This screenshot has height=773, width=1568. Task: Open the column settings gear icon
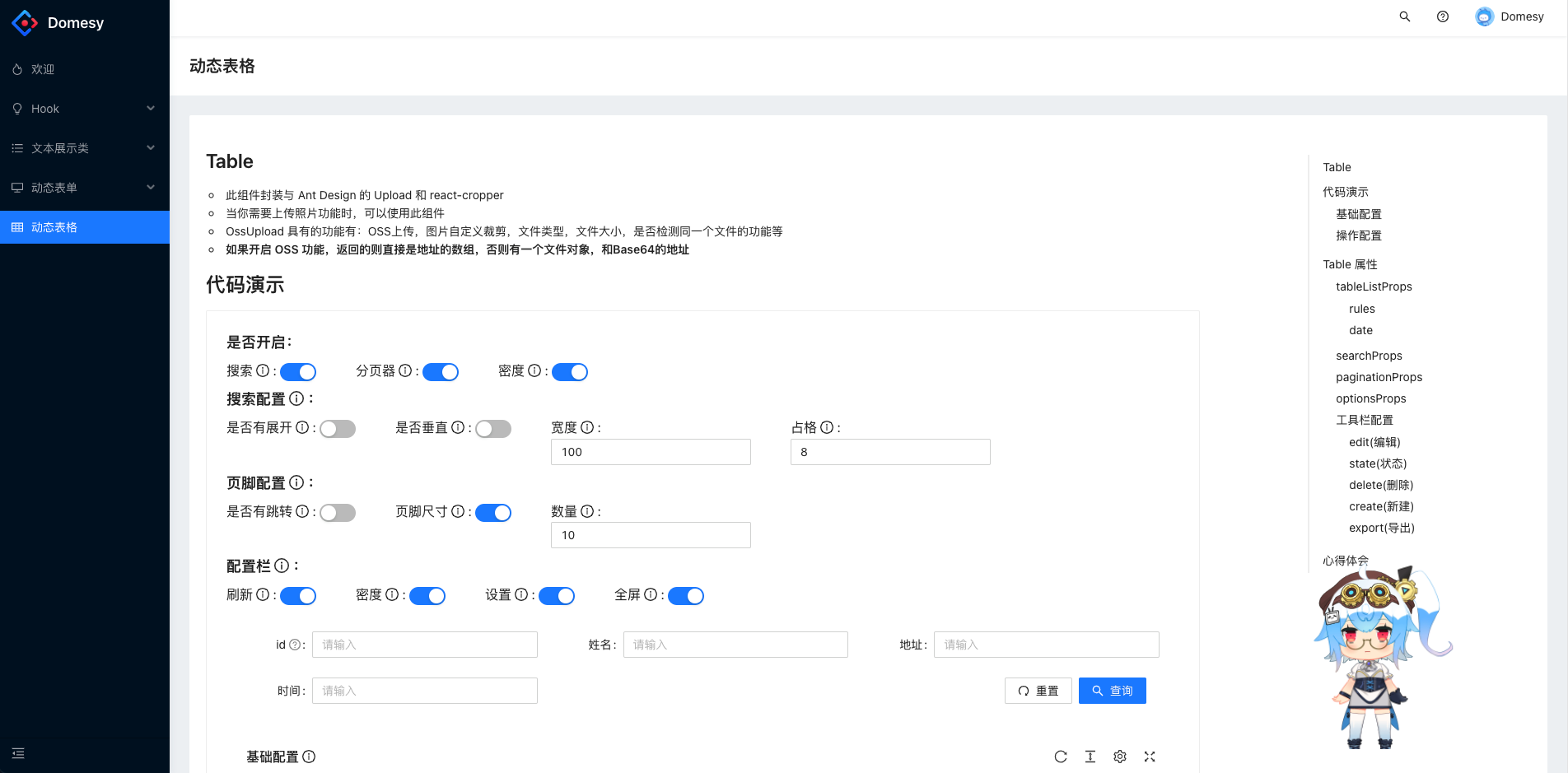click(1120, 757)
